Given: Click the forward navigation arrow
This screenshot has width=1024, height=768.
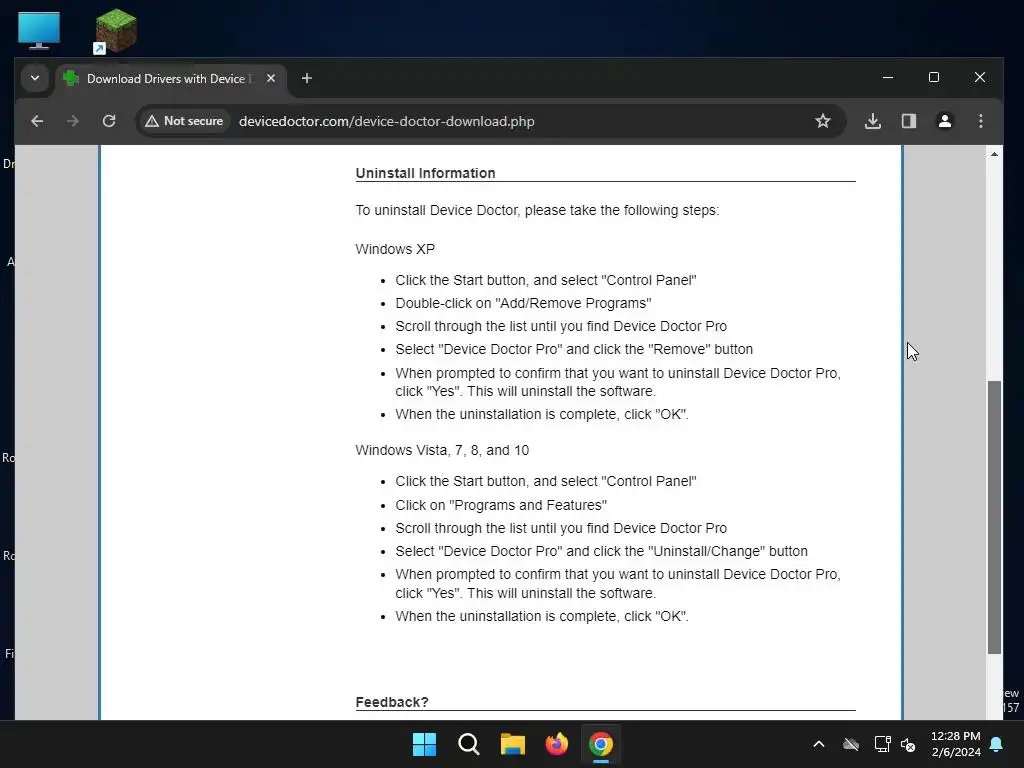Looking at the screenshot, I should 72,121.
